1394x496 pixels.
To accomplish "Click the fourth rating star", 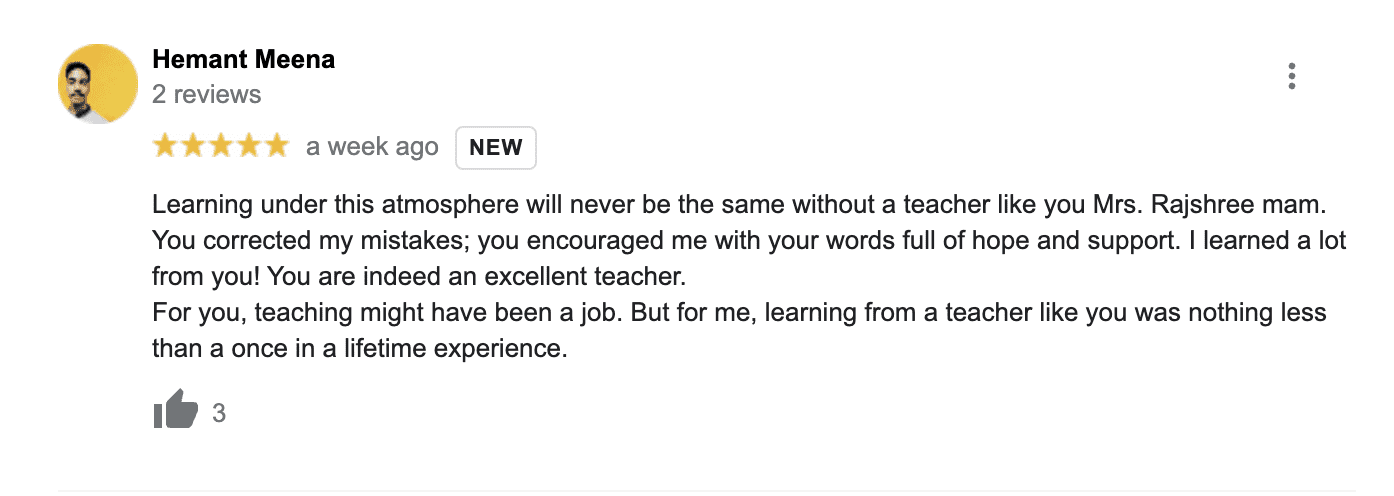I will click(249, 147).
